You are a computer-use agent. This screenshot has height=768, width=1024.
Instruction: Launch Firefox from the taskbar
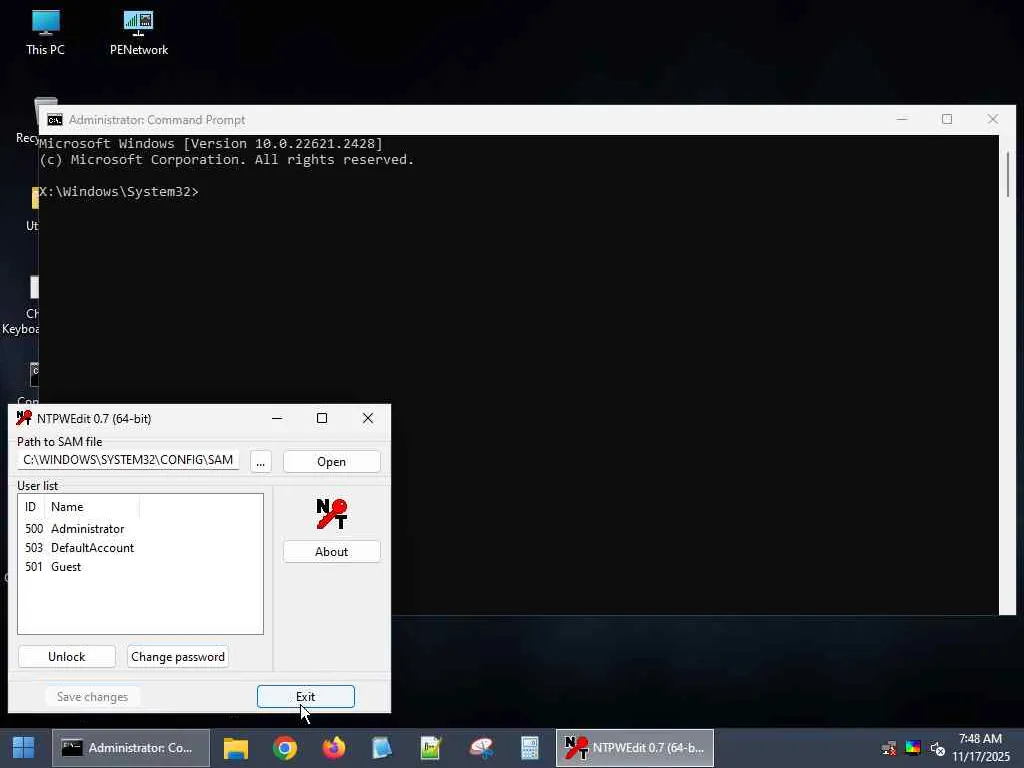click(334, 748)
